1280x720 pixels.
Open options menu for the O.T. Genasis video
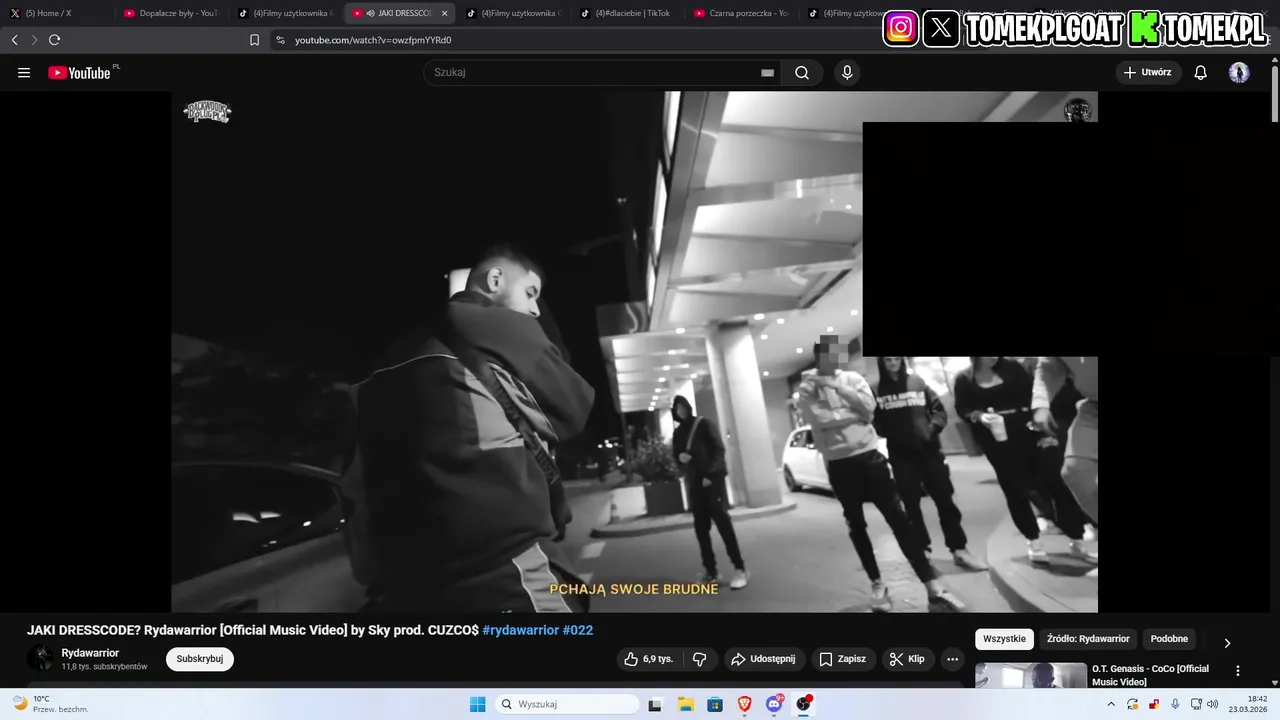pyautogui.click(x=1238, y=671)
